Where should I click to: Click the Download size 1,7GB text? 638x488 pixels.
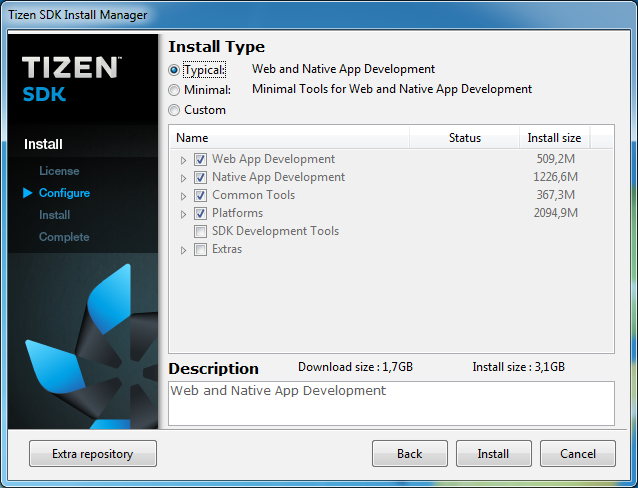(355, 367)
